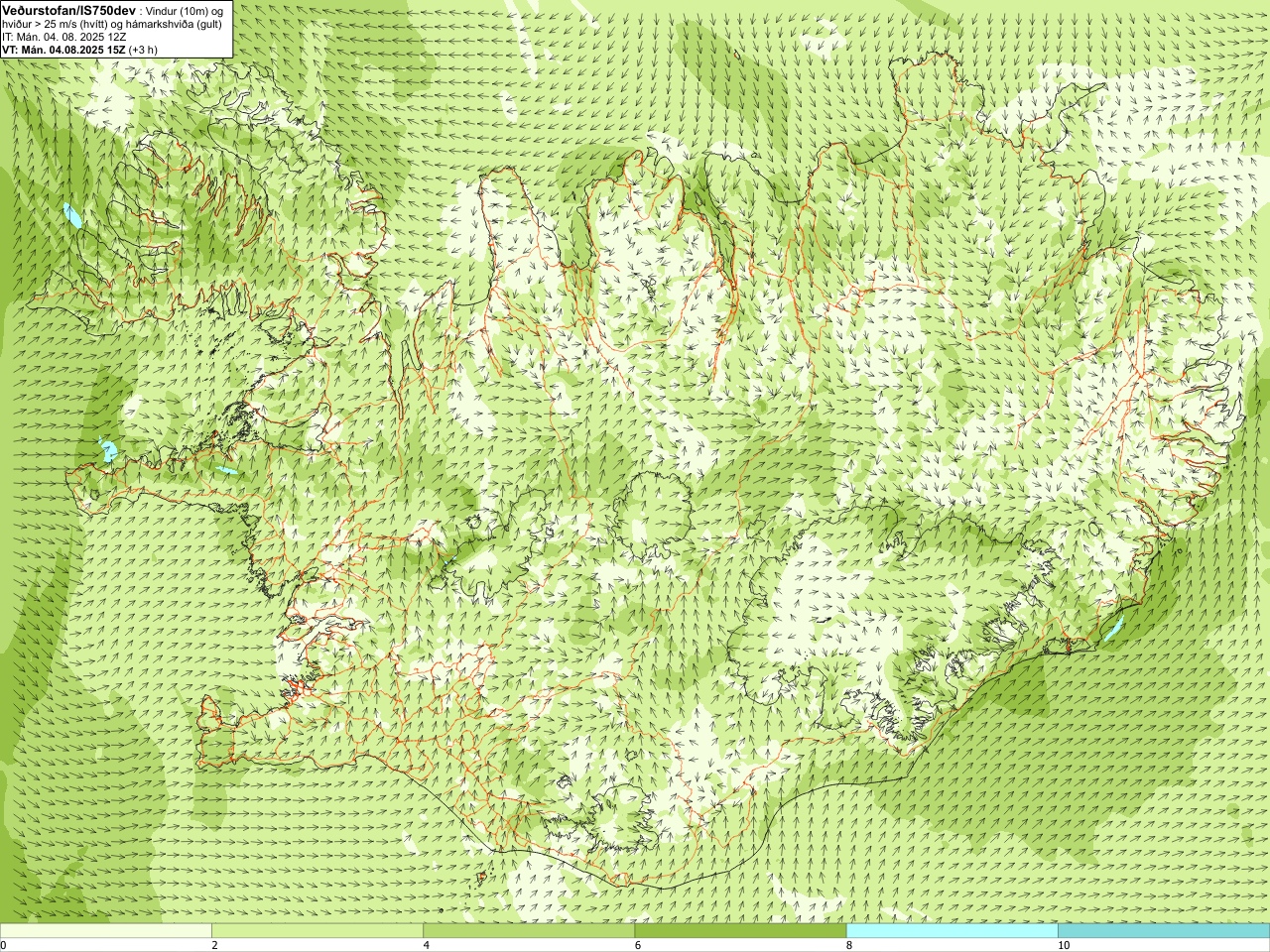Click the 'VT: Mán. 04.08.2025 15Z' valid time text
The height and width of the screenshot is (952, 1270).
tap(63, 50)
